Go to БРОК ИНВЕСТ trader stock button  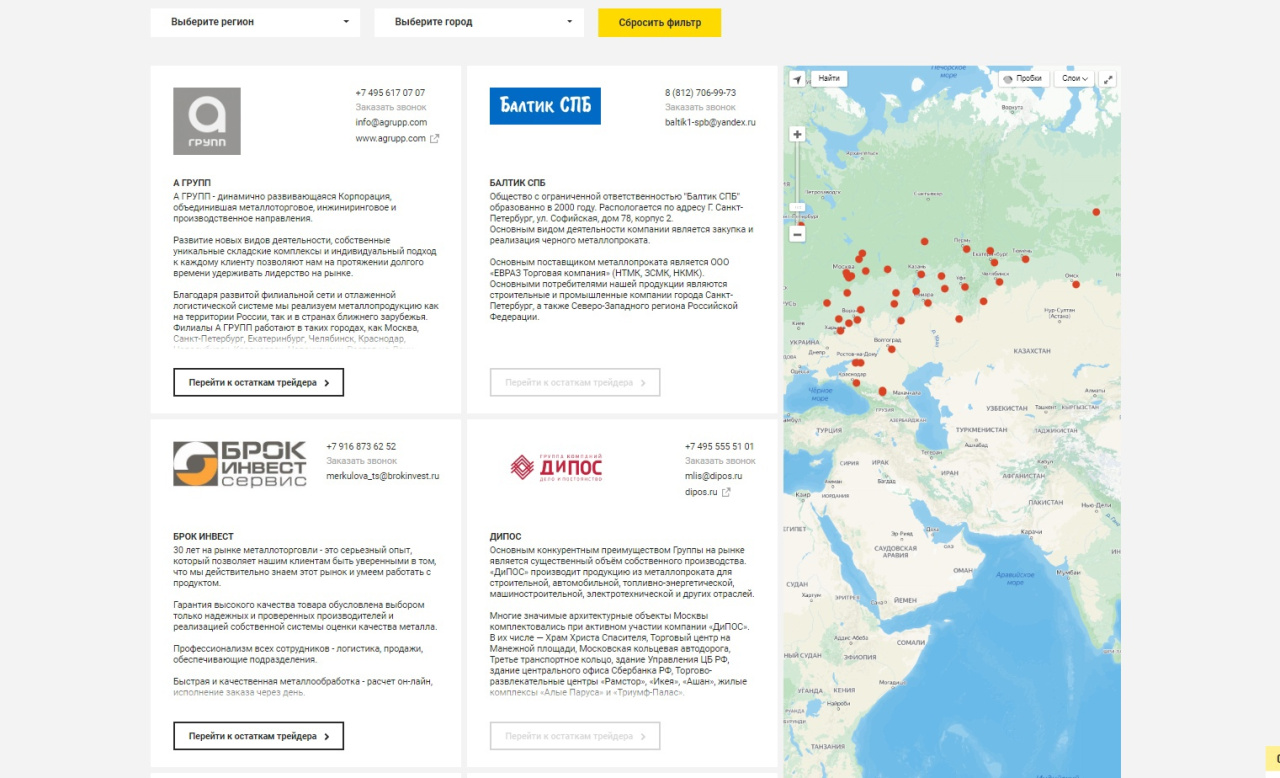tap(259, 736)
